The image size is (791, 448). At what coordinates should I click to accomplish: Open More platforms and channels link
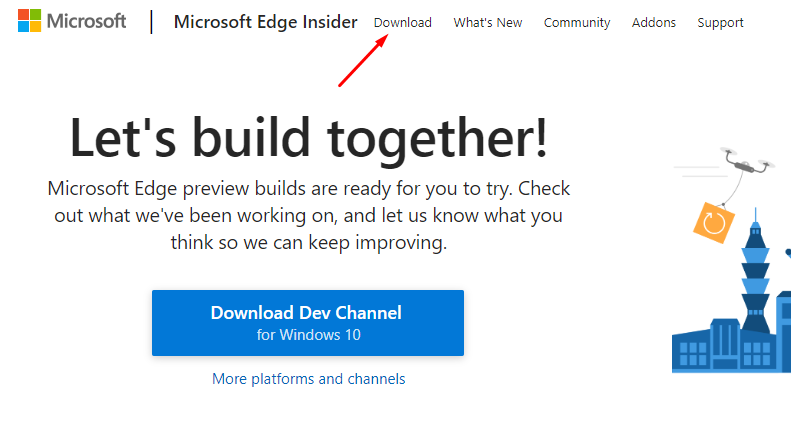point(308,379)
